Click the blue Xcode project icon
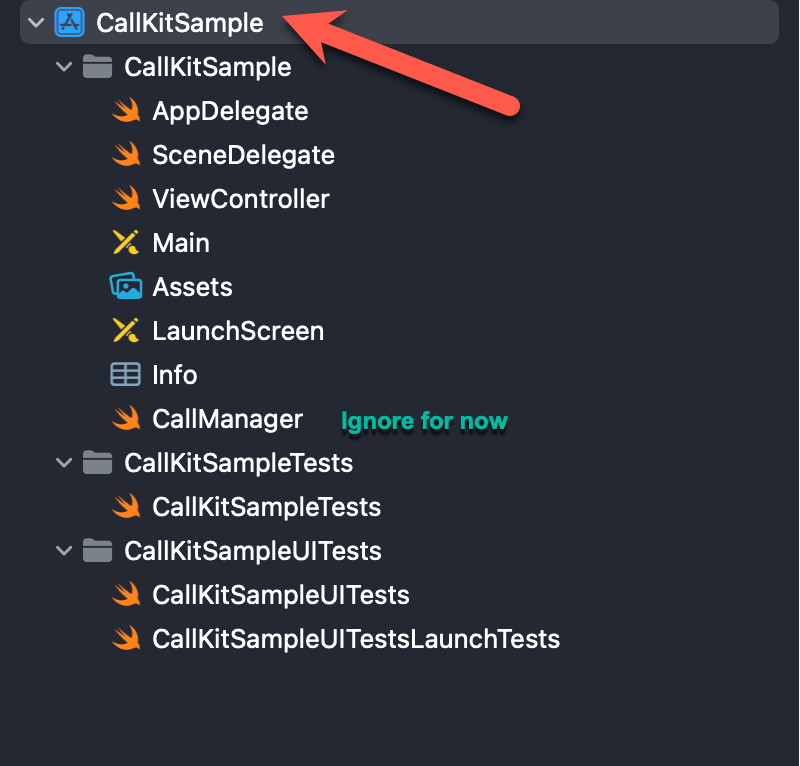Viewport: 800px width, 766px height. (69, 22)
